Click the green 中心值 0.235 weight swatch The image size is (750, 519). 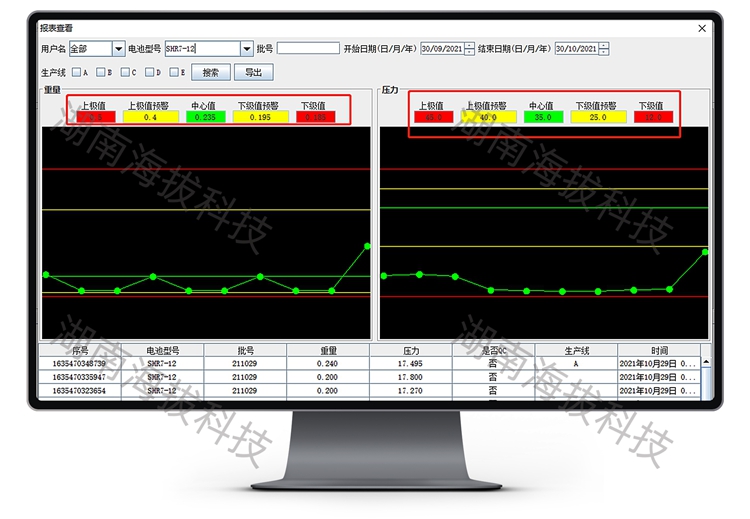pyautogui.click(x=206, y=117)
